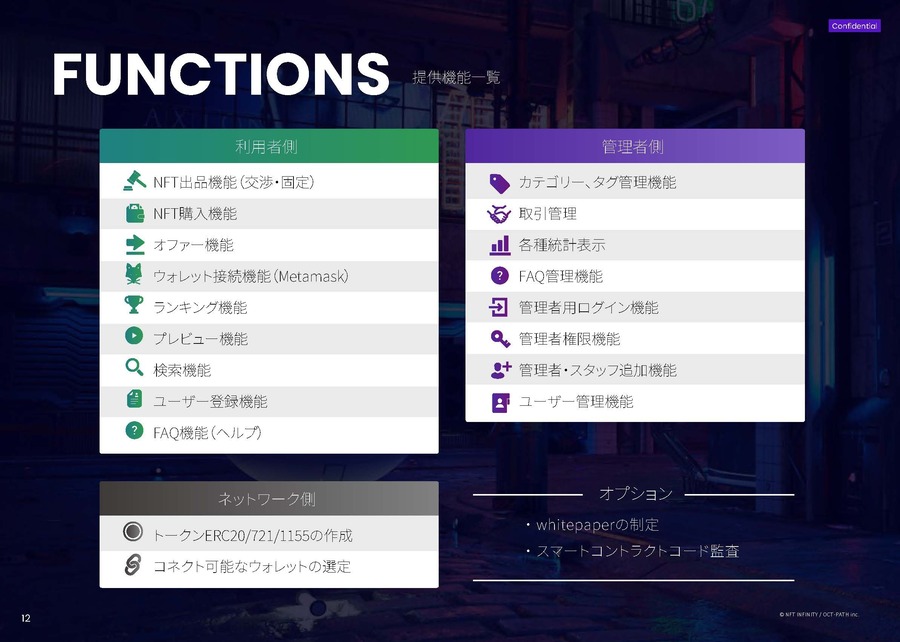Click the ネットワーク側 gray header
This screenshot has height=642, width=900.
[x=268, y=498]
